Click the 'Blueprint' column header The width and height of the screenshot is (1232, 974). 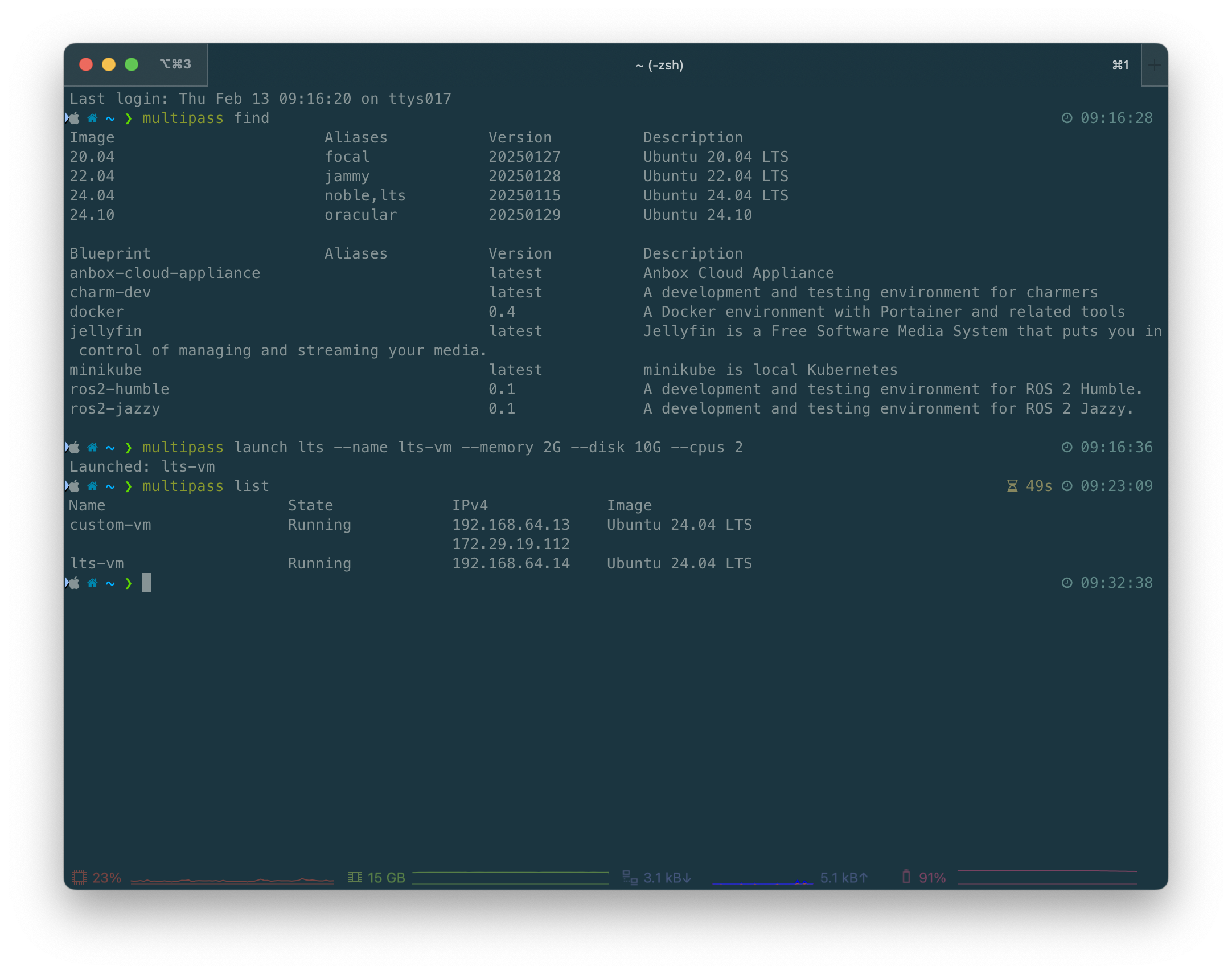click(110, 254)
